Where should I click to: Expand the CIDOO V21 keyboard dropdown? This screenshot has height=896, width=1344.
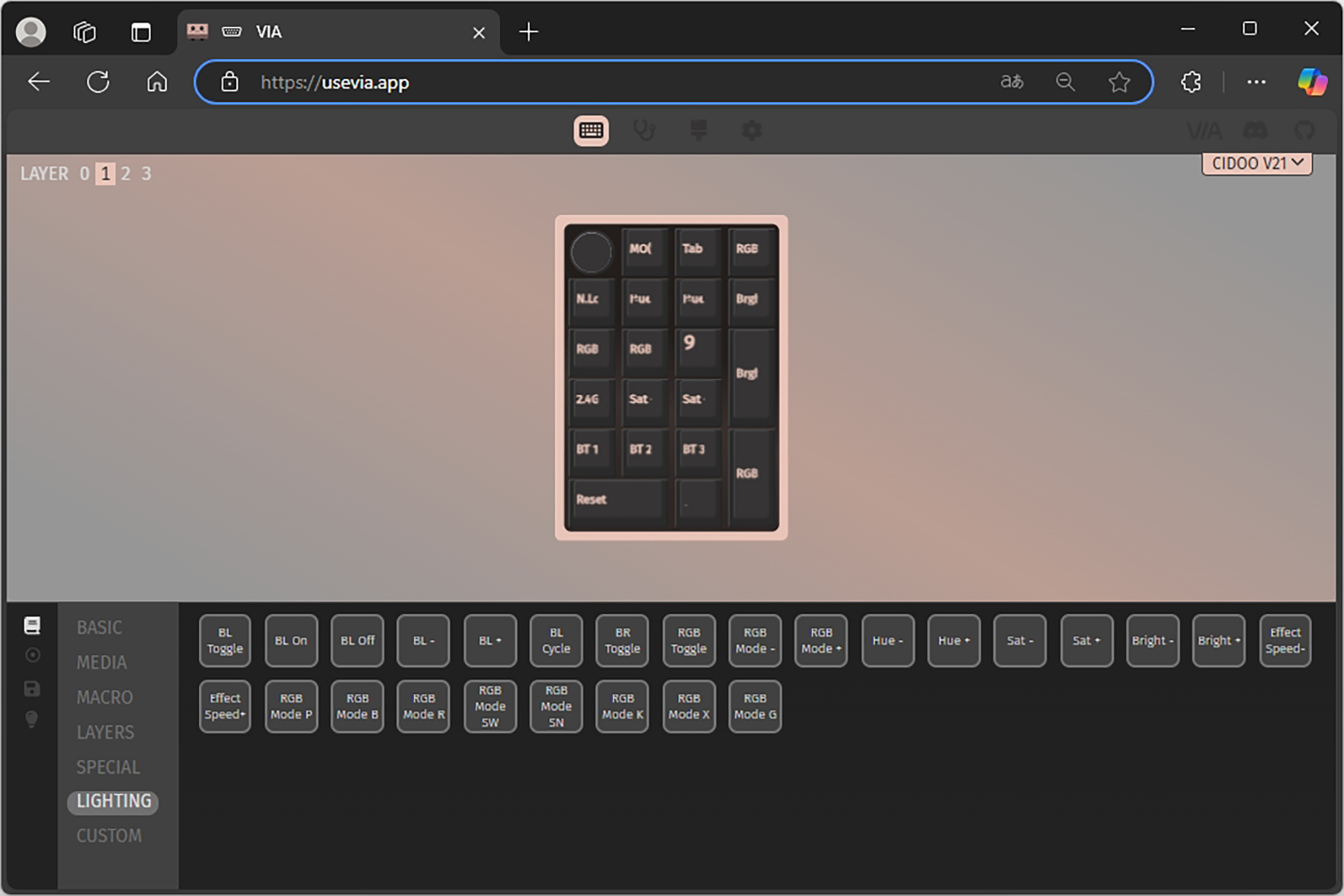[1256, 164]
